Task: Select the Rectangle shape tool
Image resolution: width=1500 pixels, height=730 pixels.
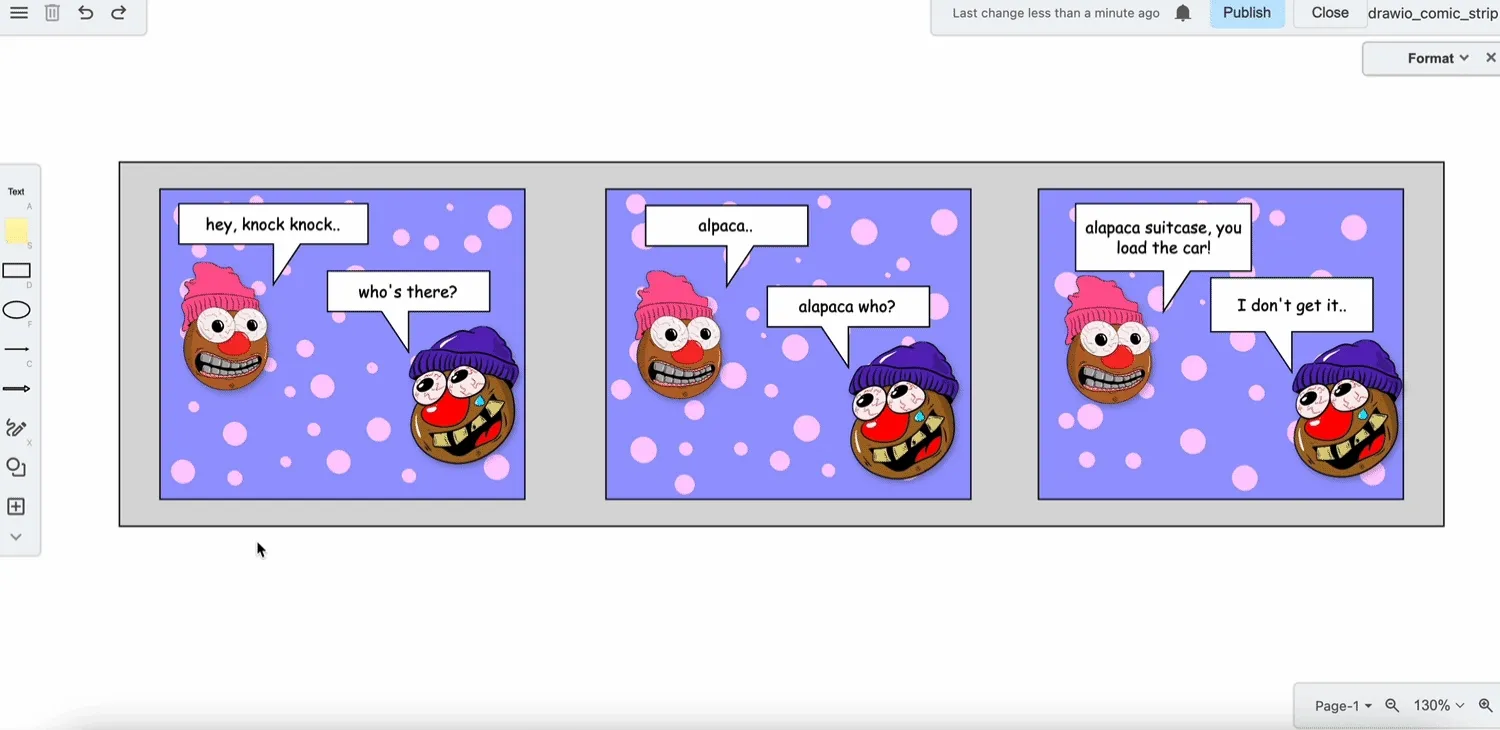Action: pos(17,270)
